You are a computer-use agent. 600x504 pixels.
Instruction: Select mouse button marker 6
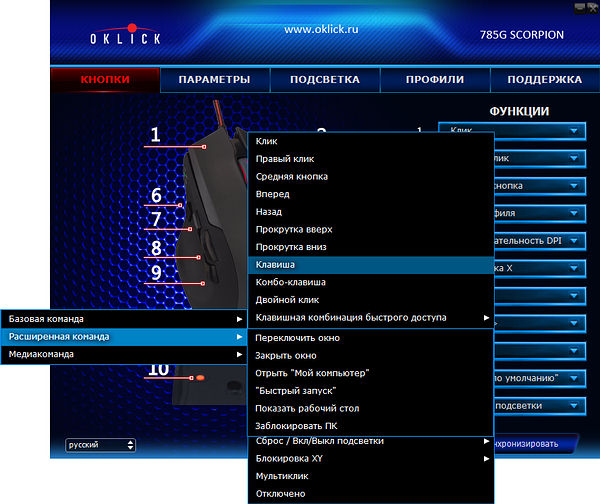pos(157,196)
